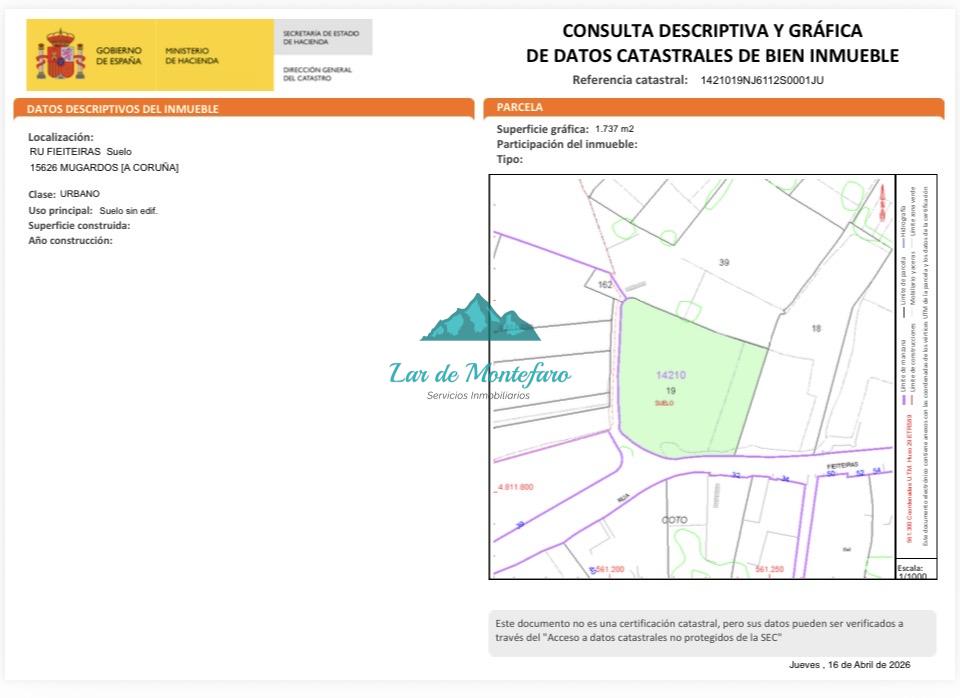This screenshot has width=960, height=698.
Task: Click the vertical map legend strip
Action: [x=916, y=365]
